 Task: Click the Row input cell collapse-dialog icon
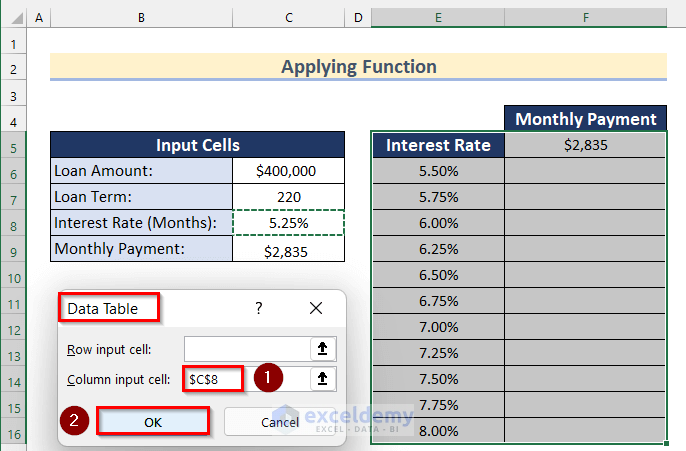pyautogui.click(x=323, y=349)
